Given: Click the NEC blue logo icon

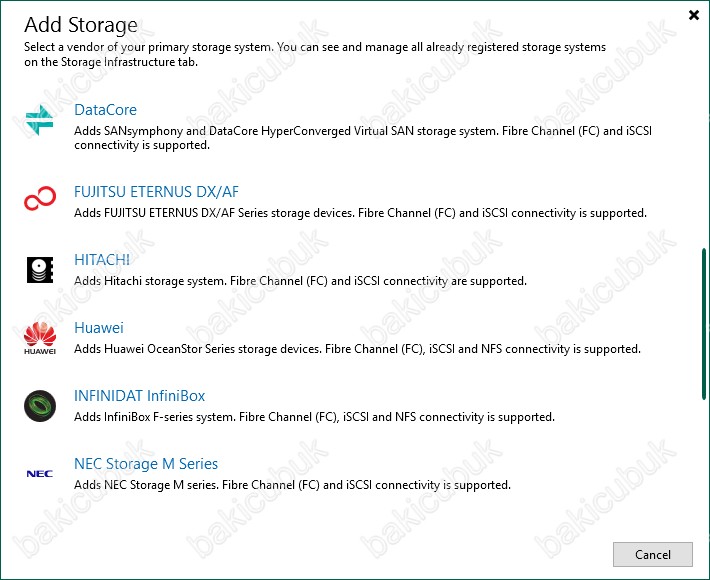Looking at the screenshot, I should [40, 474].
